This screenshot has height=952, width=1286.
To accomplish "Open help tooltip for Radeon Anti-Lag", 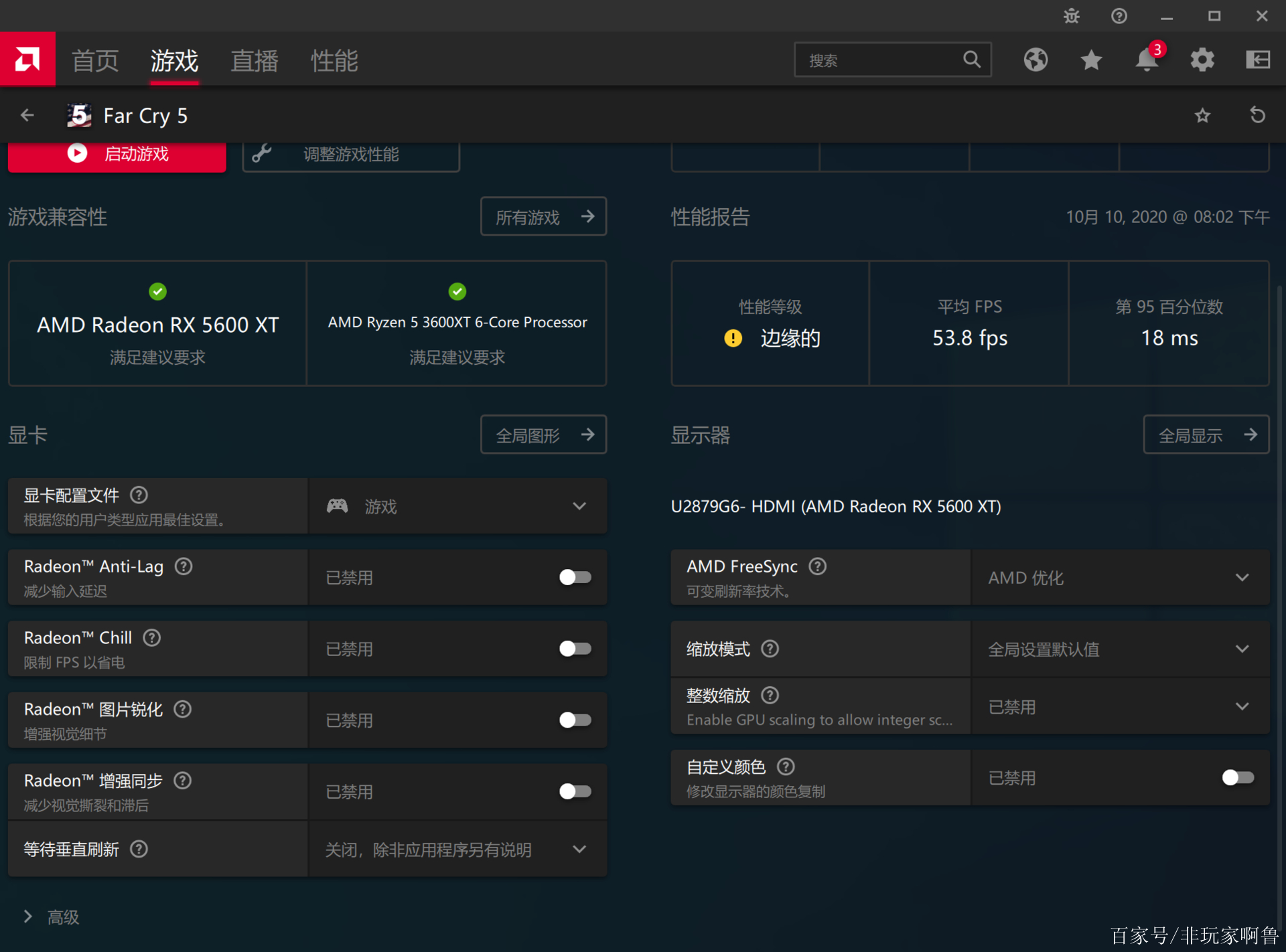I will click(x=184, y=566).
